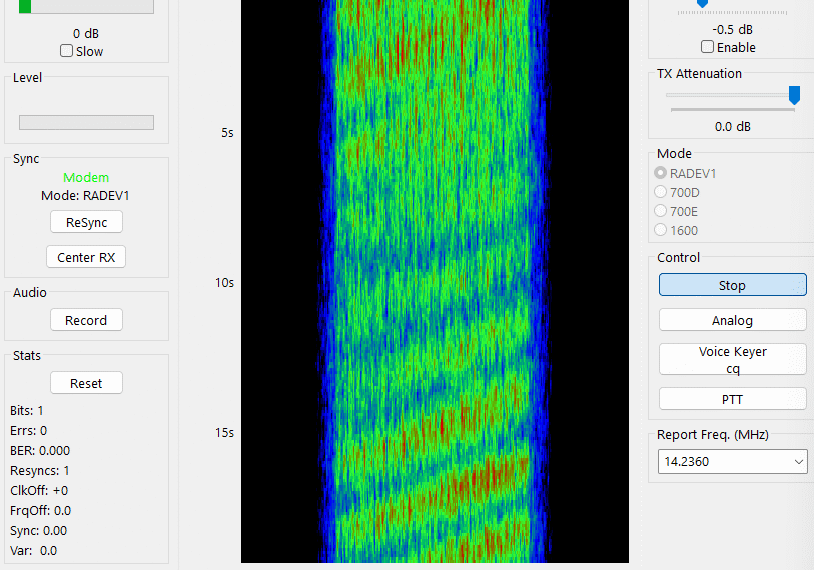Click the waterfall spectrum display
The height and width of the screenshot is (570, 814).
pyautogui.click(x=435, y=281)
